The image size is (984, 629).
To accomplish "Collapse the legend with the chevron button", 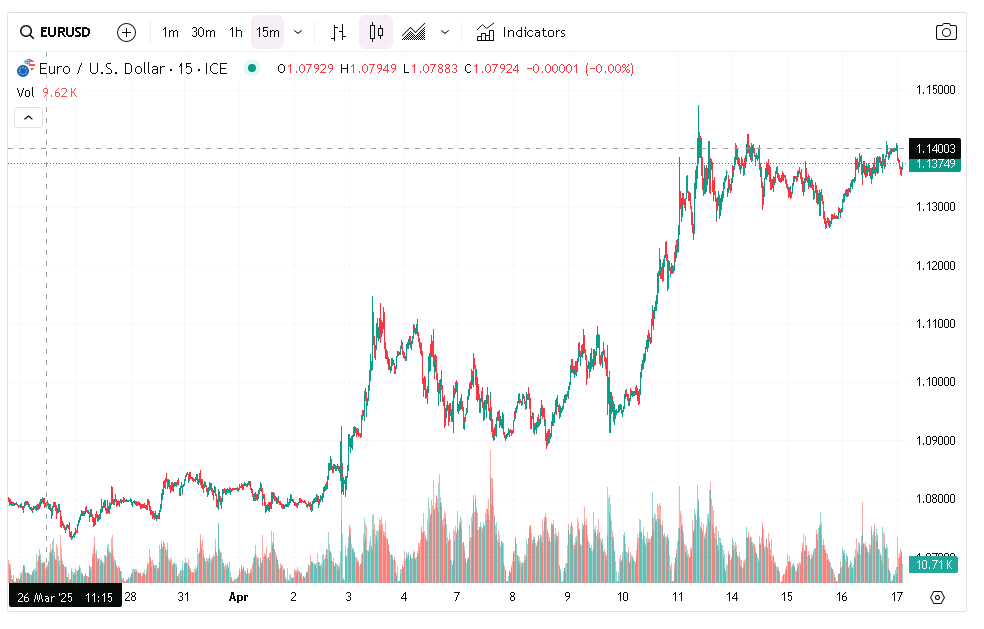I will (x=28, y=118).
